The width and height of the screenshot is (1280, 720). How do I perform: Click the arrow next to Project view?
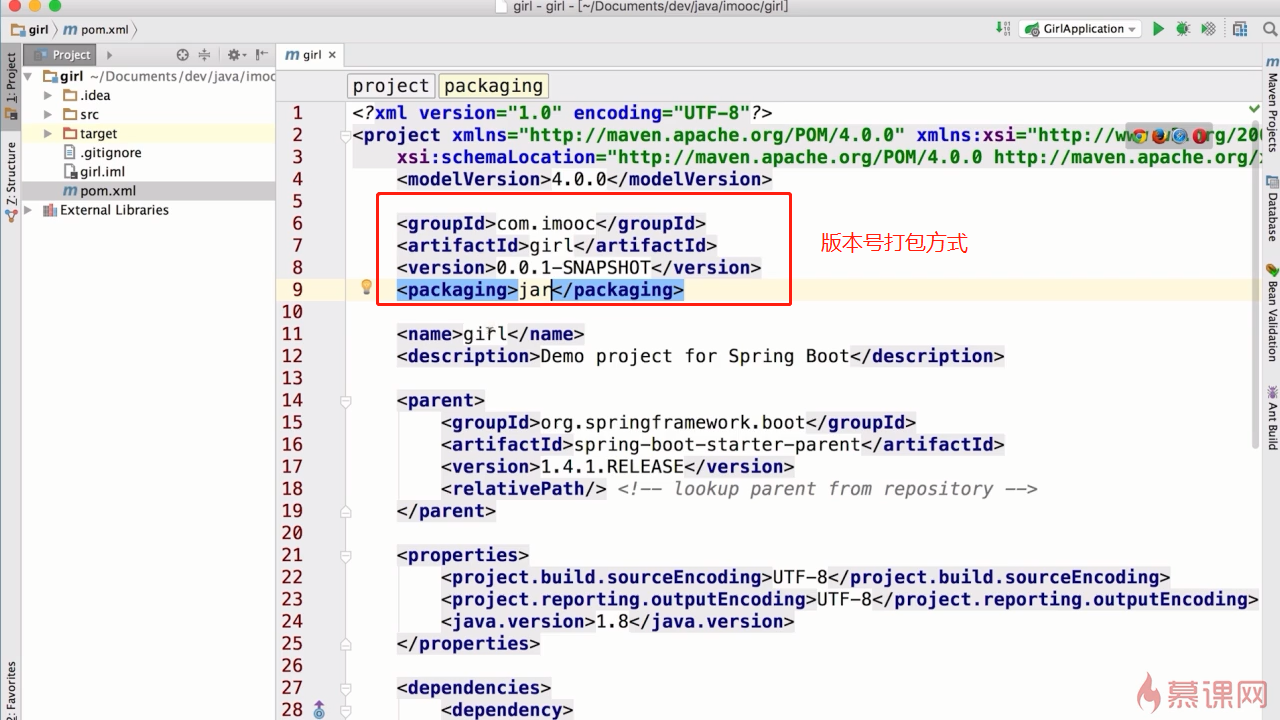[110, 55]
